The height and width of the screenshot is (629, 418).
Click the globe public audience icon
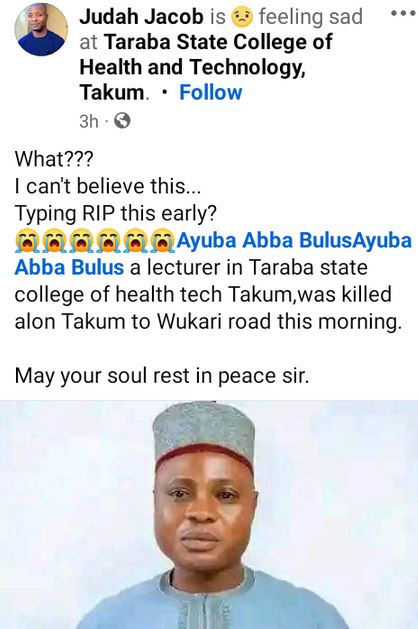click(x=122, y=120)
